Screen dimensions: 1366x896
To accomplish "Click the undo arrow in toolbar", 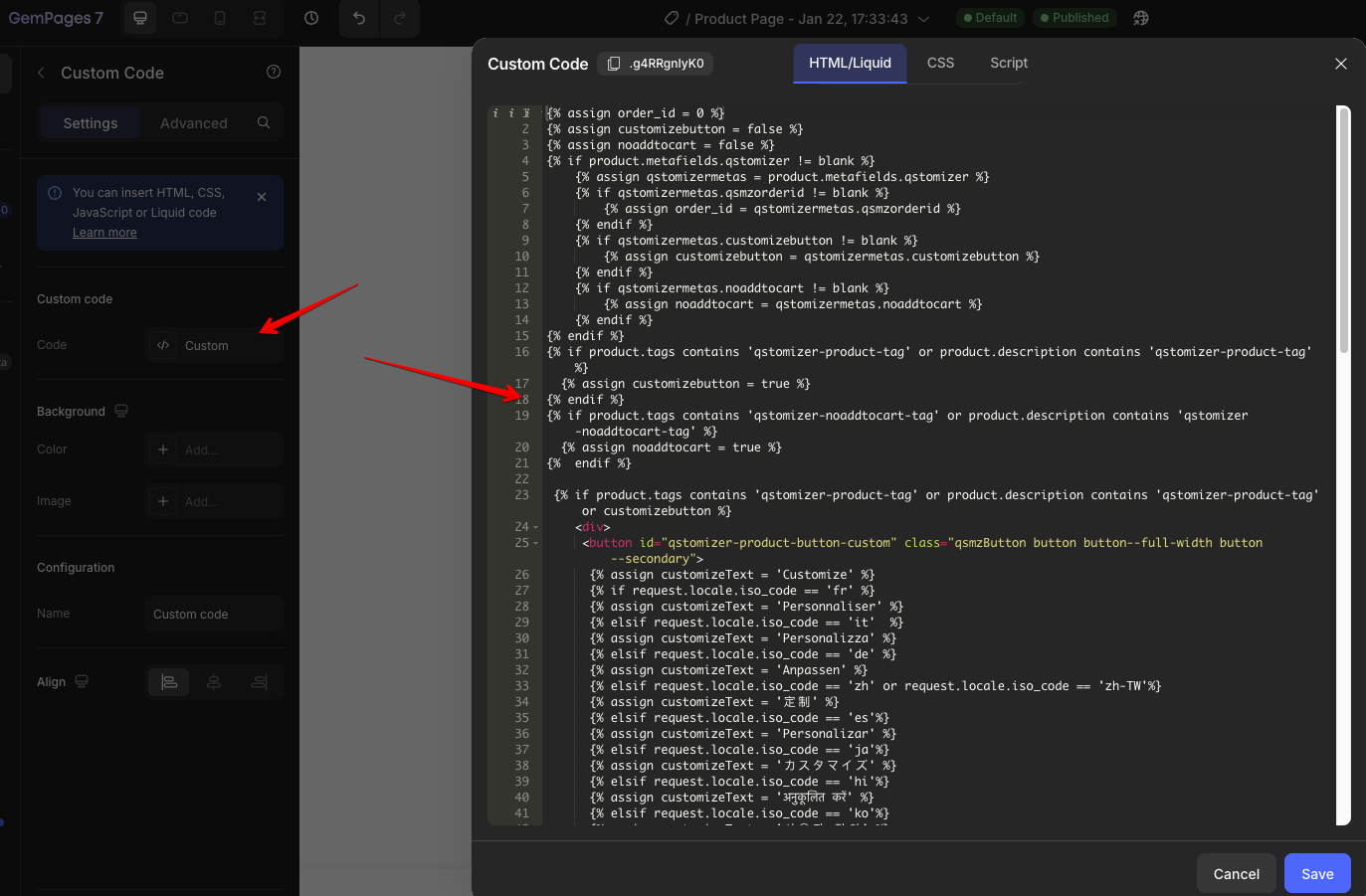I will click(x=359, y=18).
